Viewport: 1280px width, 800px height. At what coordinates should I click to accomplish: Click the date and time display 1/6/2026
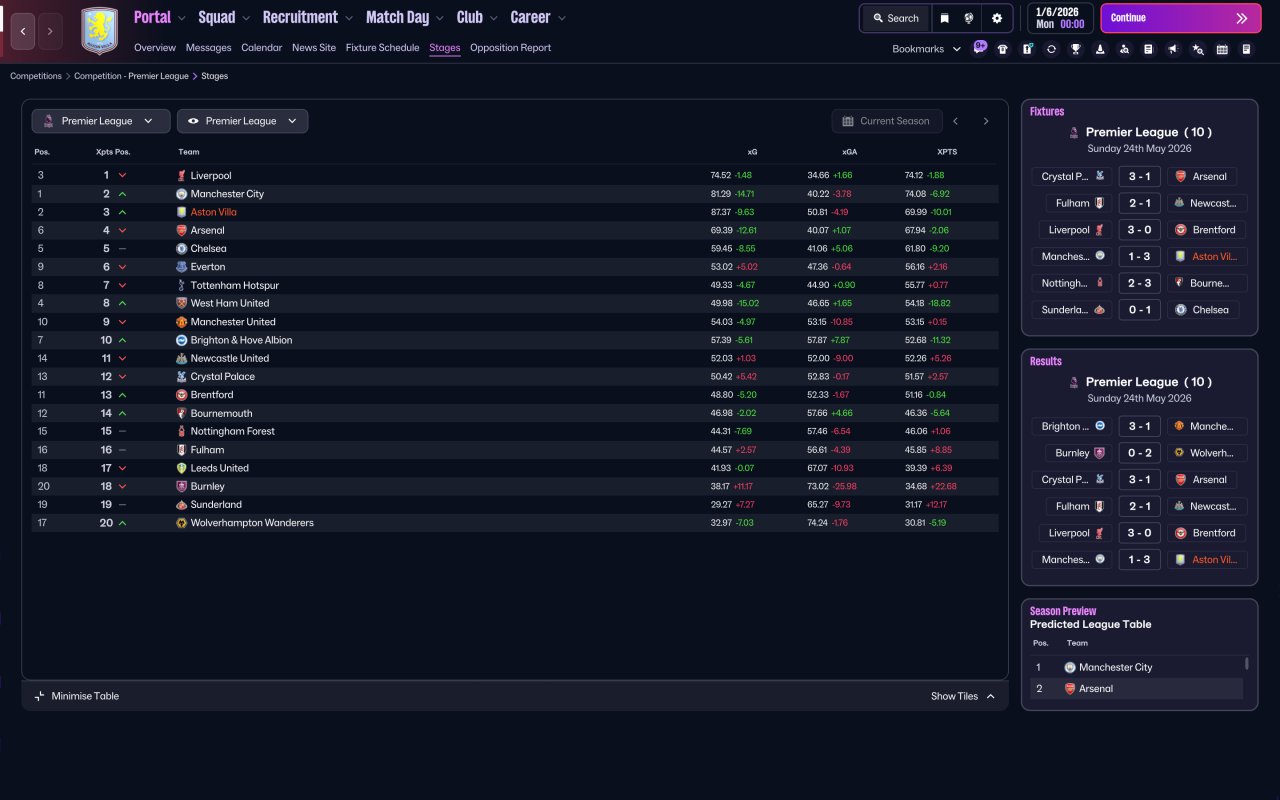point(1060,18)
